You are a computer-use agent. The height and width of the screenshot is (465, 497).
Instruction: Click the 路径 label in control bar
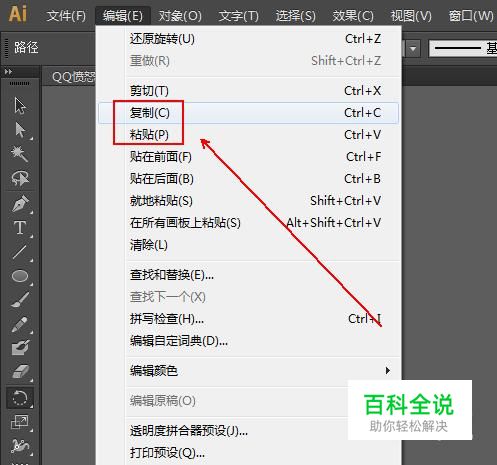[x=26, y=48]
